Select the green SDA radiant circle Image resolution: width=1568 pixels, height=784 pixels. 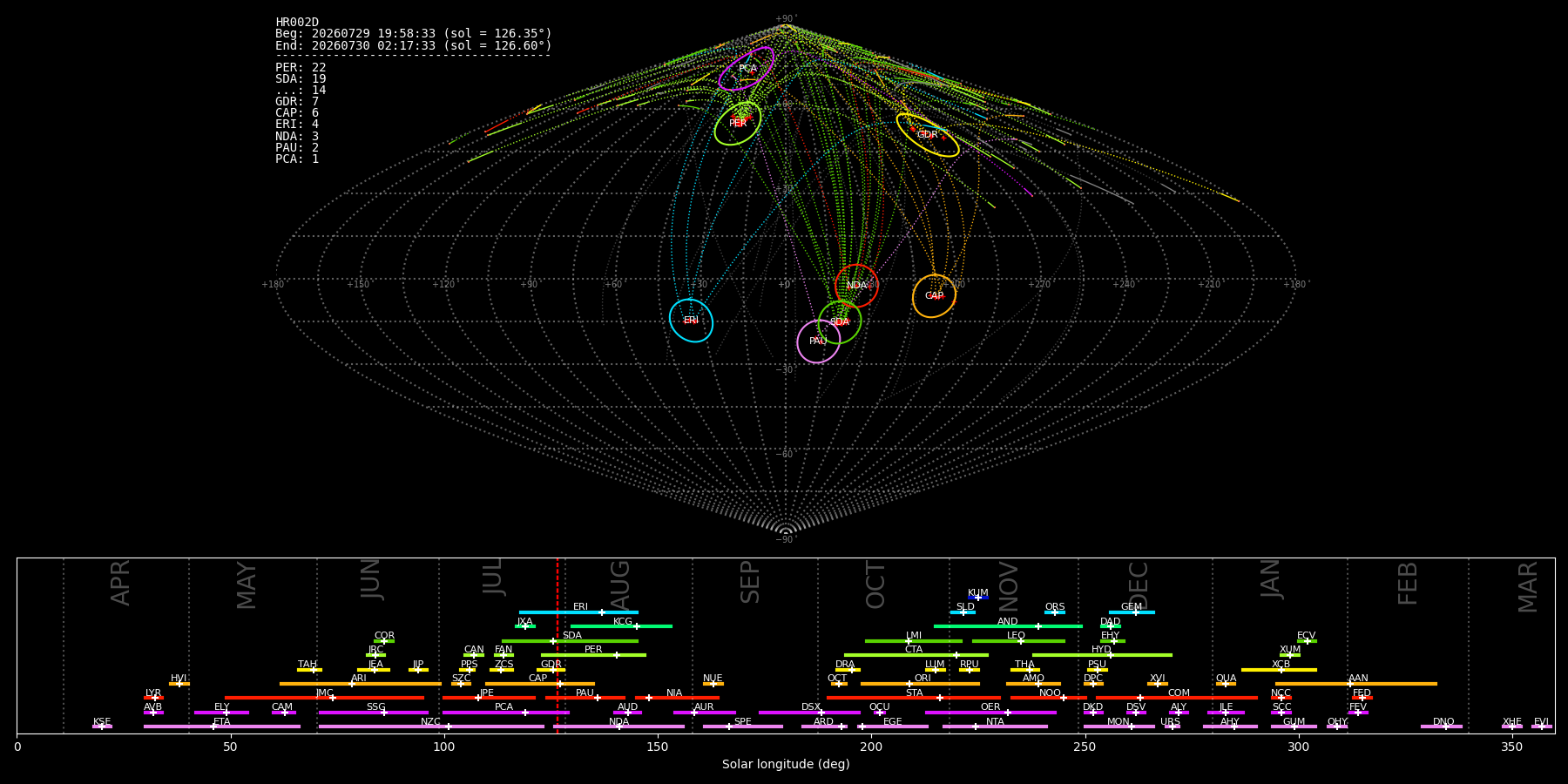[840, 322]
